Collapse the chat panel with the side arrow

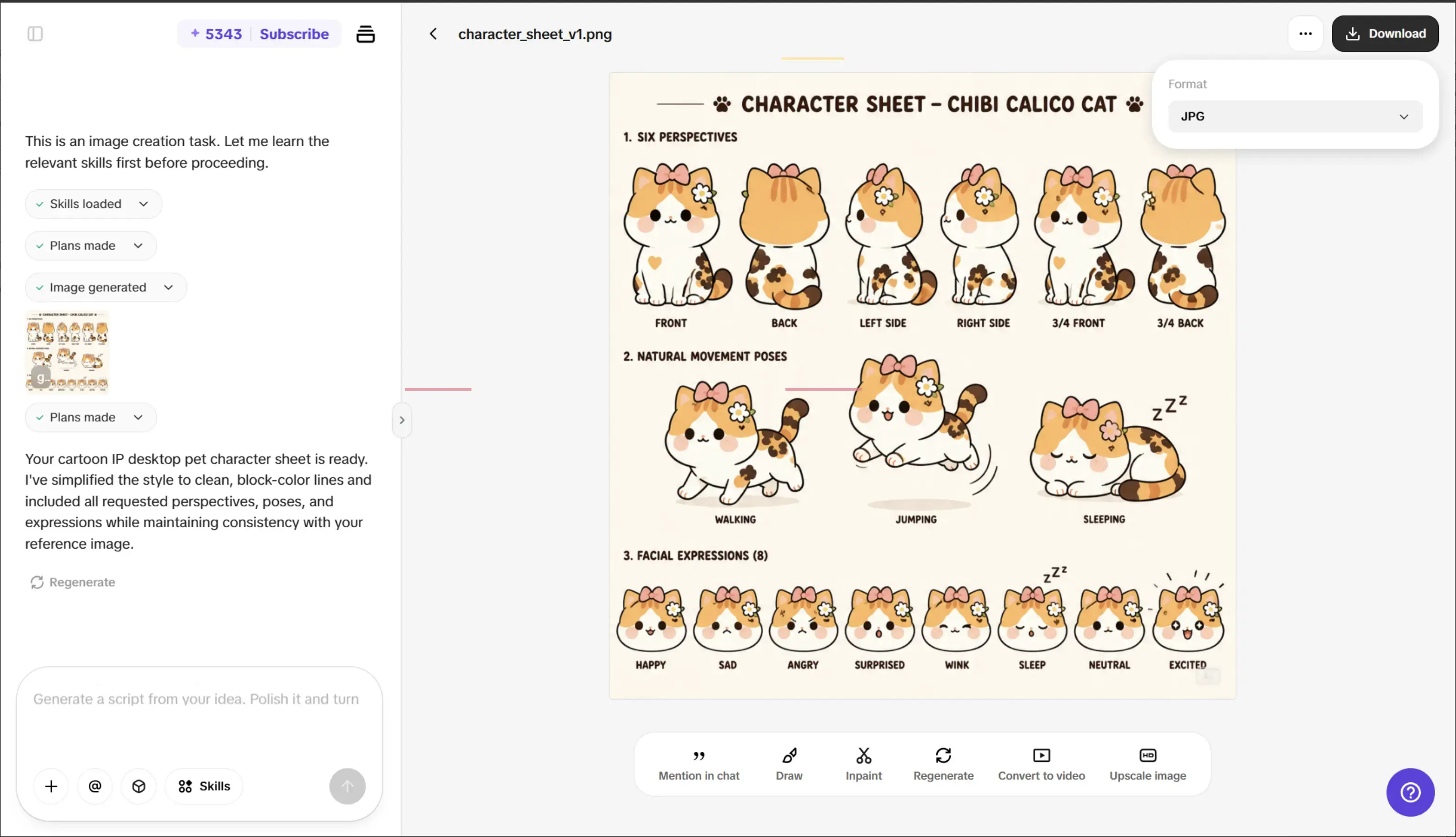pos(402,420)
